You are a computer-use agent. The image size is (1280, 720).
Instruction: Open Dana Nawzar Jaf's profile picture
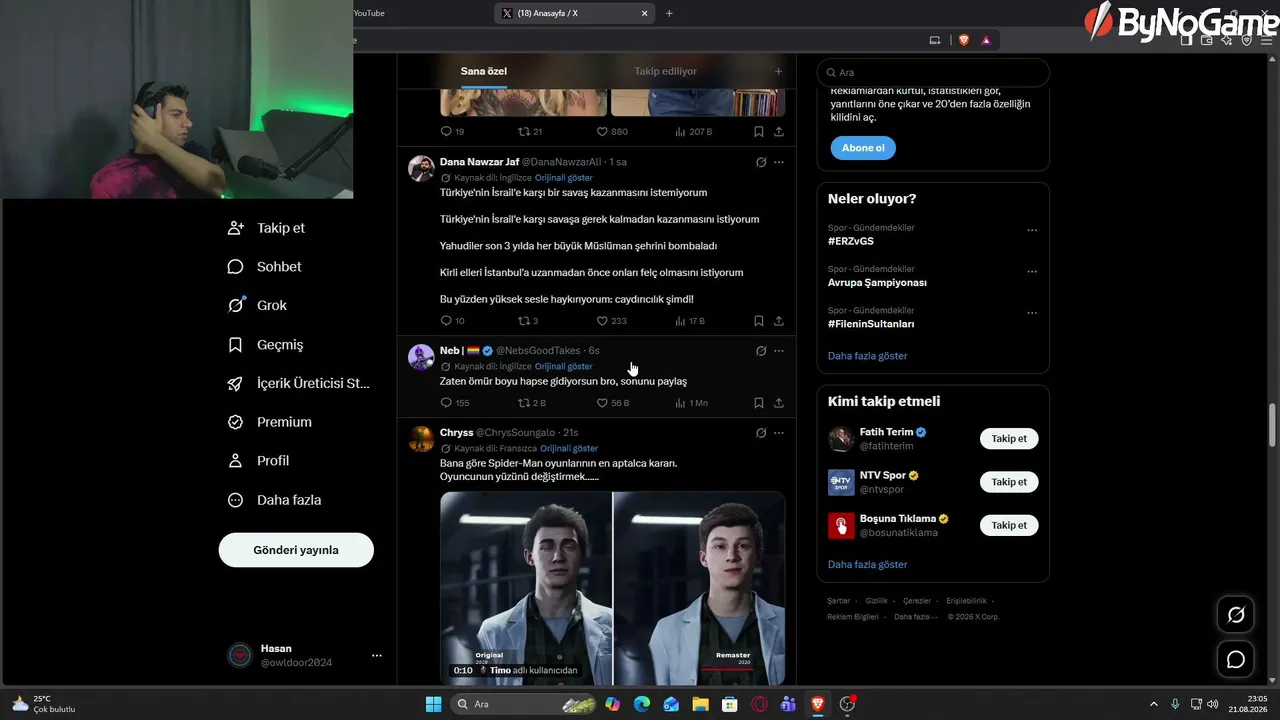click(421, 168)
